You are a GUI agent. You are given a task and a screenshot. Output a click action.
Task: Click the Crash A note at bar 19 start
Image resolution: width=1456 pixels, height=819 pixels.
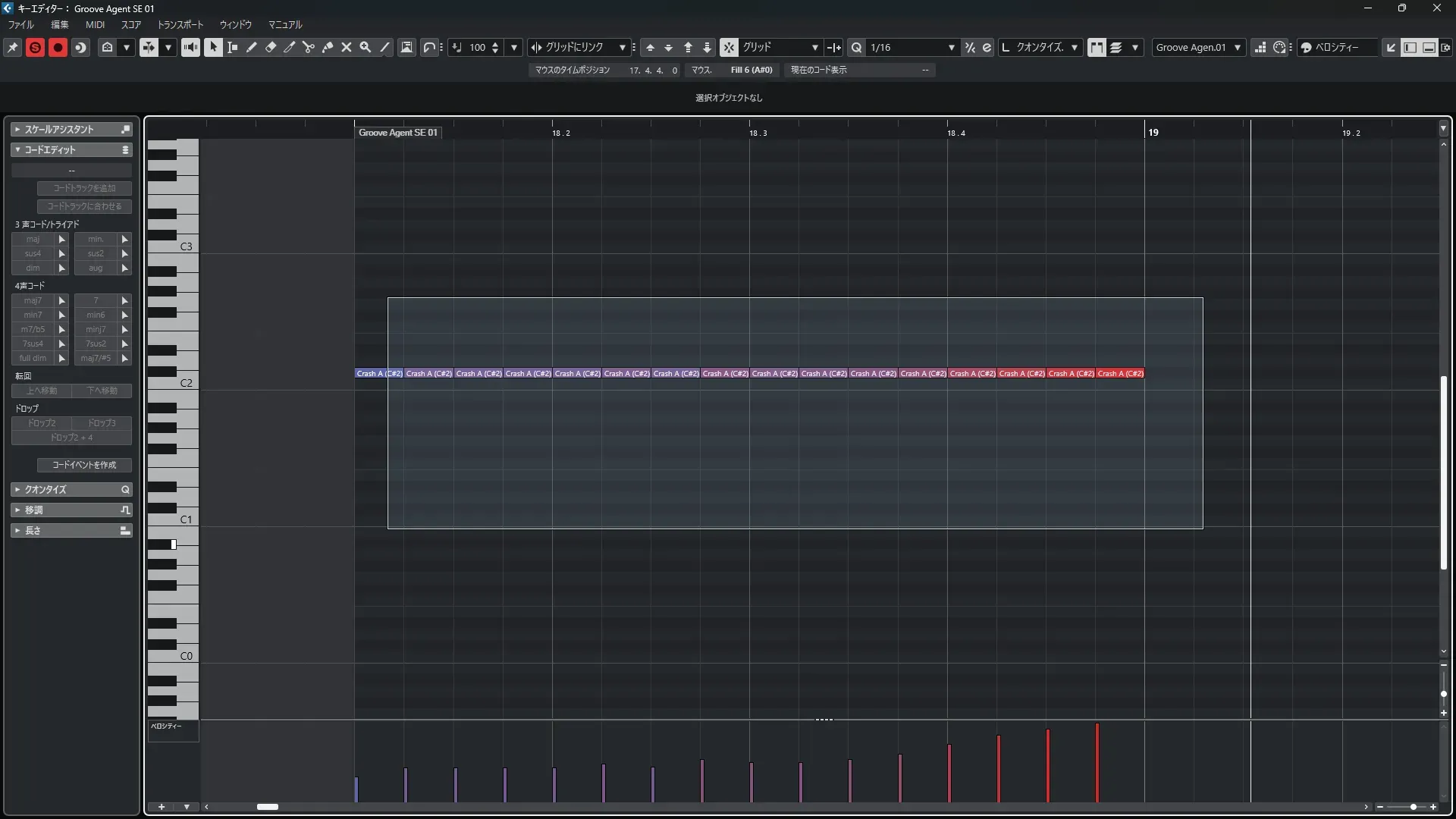point(1120,373)
